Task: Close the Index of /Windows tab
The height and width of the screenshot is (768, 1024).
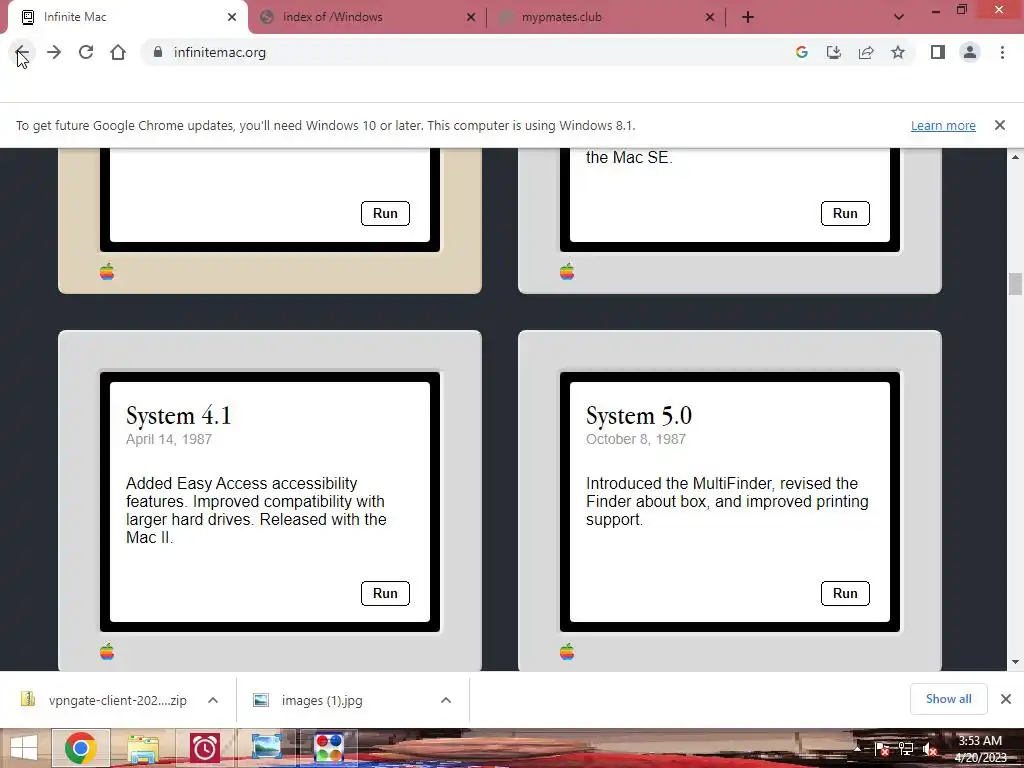Action: point(471,17)
